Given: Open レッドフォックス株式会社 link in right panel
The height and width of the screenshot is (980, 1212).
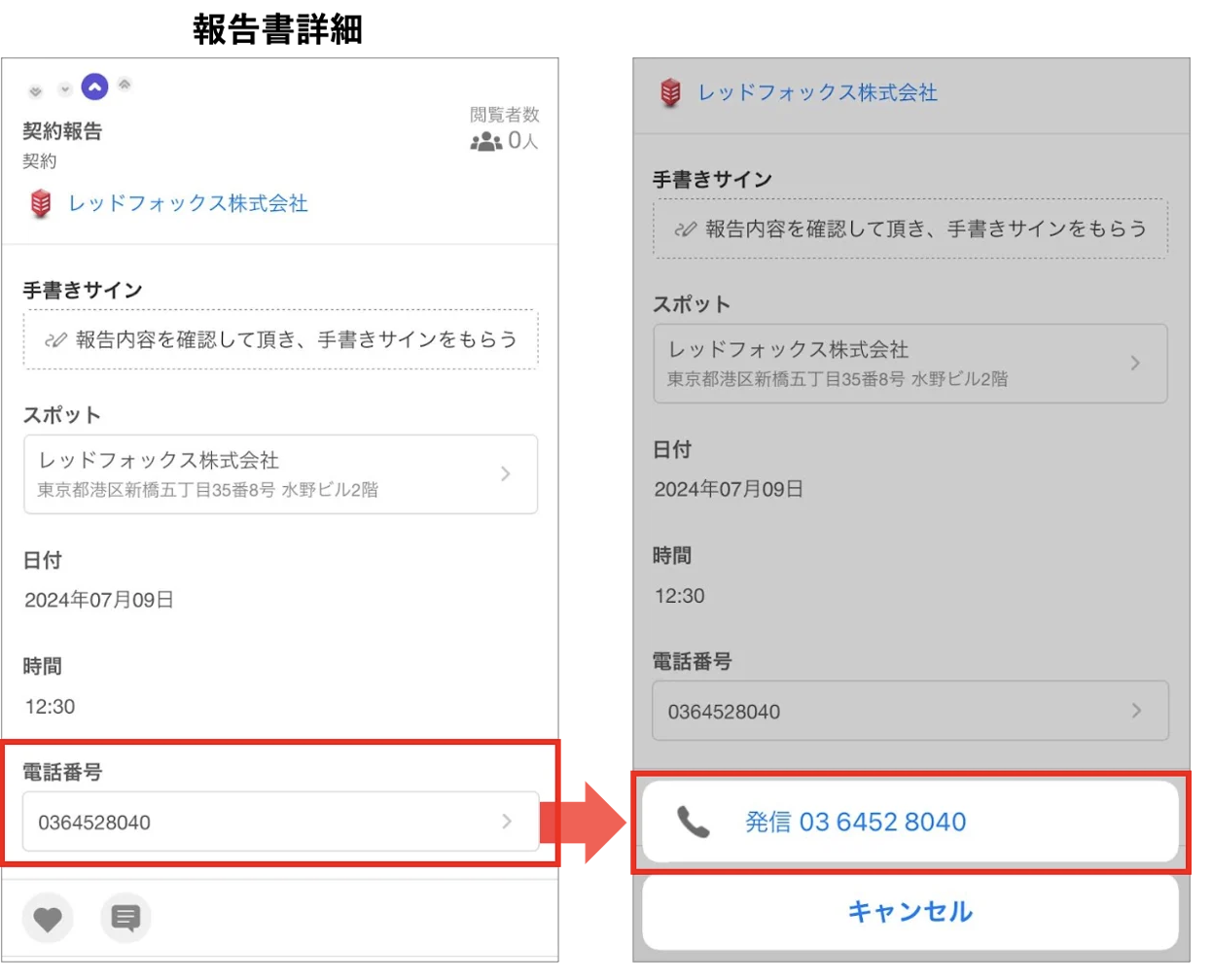Looking at the screenshot, I should tap(818, 92).
